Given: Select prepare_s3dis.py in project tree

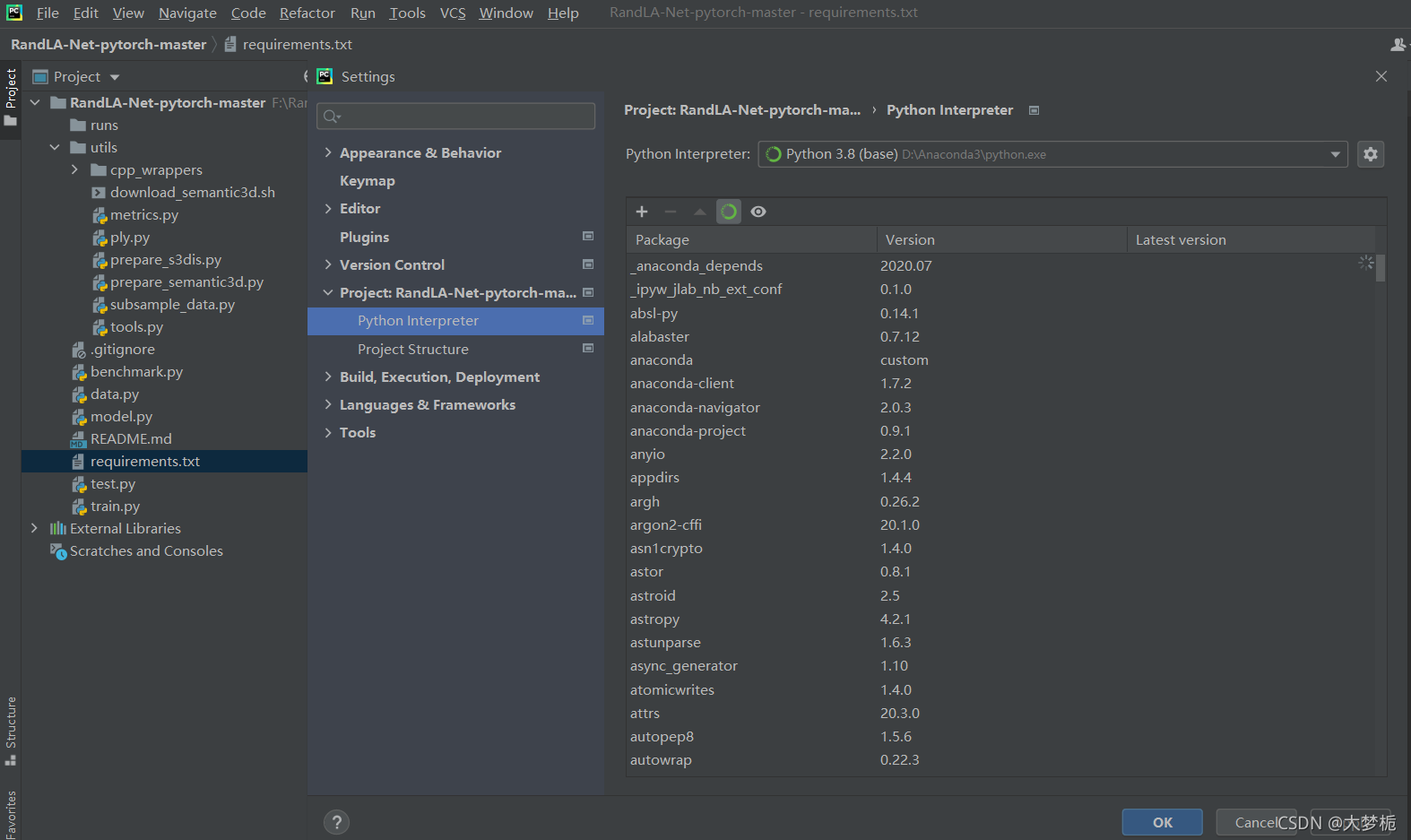Looking at the screenshot, I should point(166,259).
